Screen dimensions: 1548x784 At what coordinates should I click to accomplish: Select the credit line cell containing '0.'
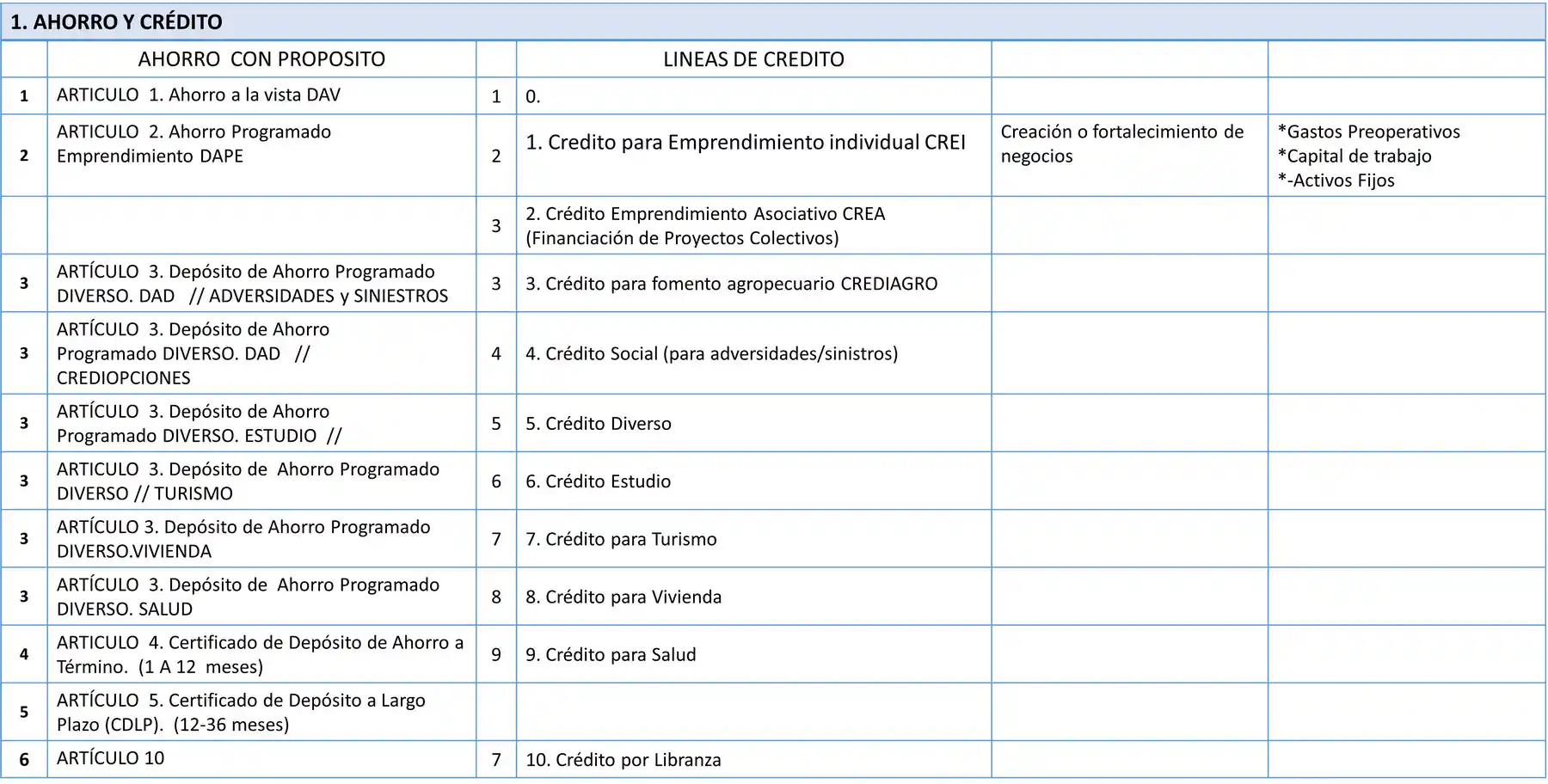753,96
